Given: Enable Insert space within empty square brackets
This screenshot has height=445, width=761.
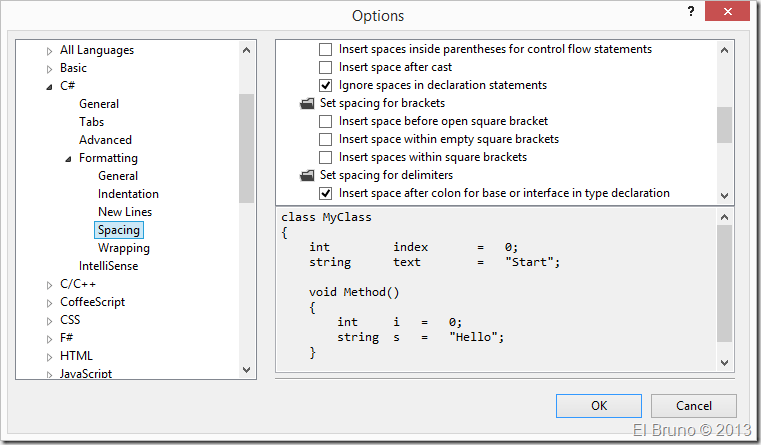Looking at the screenshot, I should pos(325,139).
